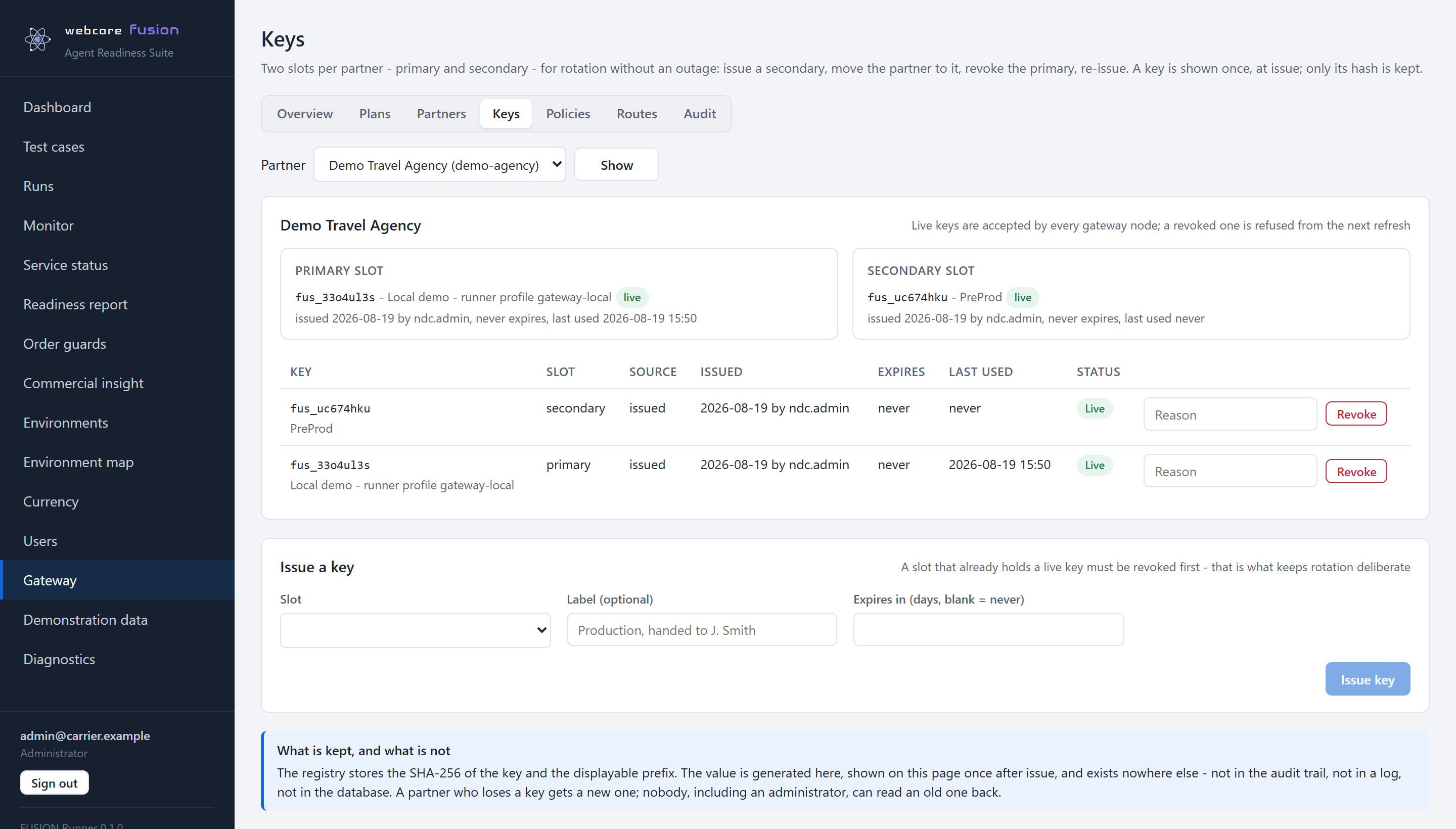Click the Show button
Screen dimensions: 1456x829
tap(617, 165)
